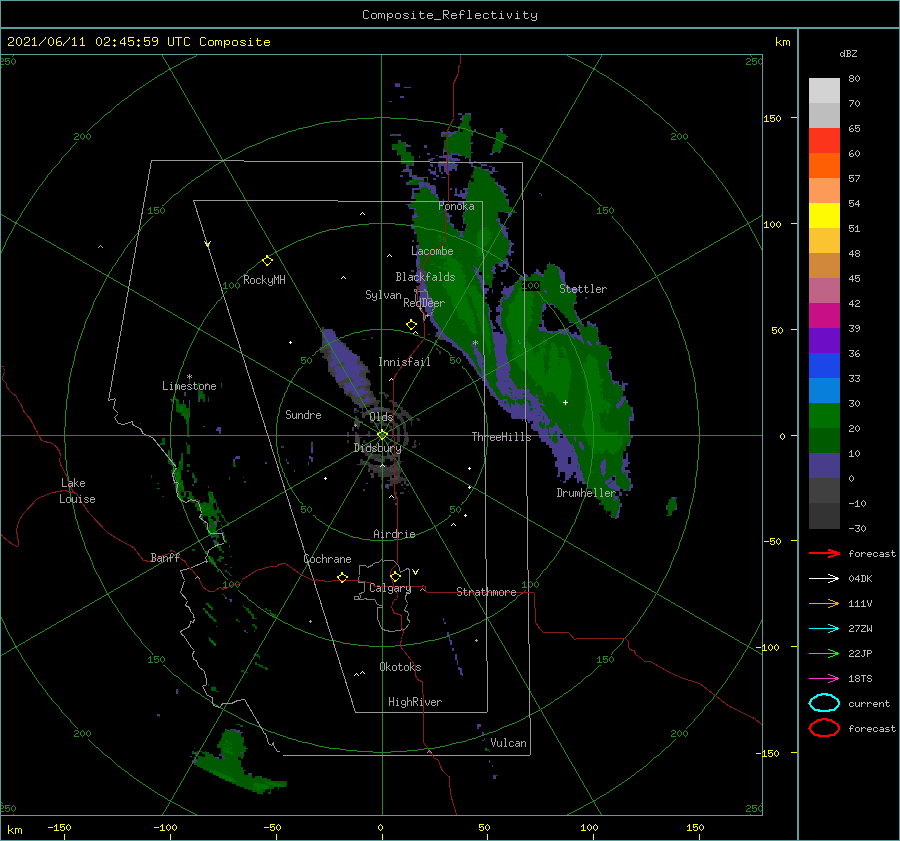Select the yellow diamond marker above Calgary label

395,576
